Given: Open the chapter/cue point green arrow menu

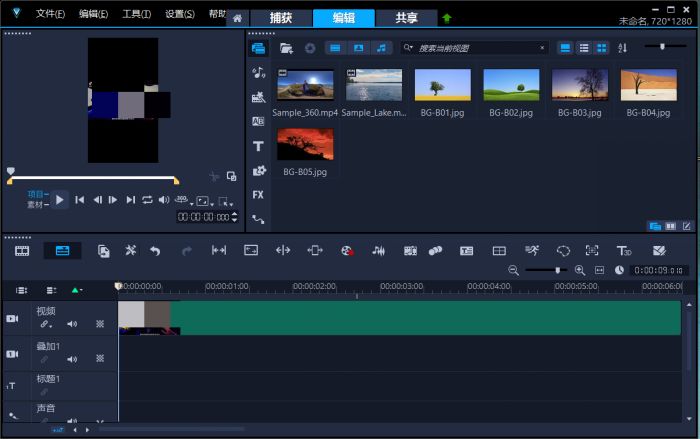Looking at the screenshot, I should point(77,290).
